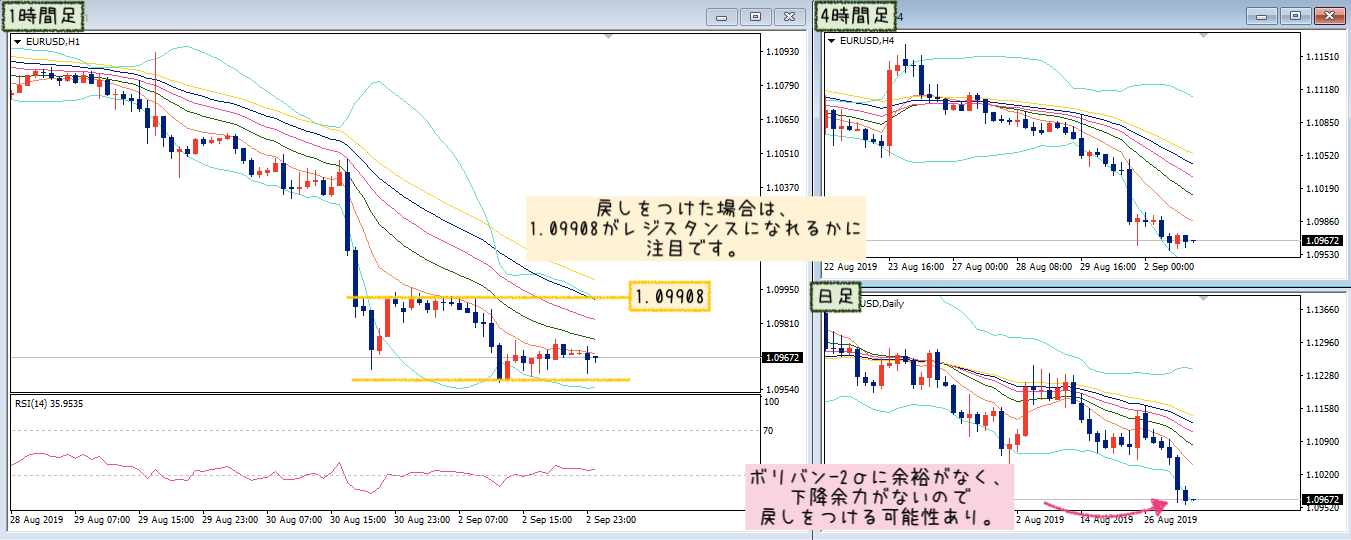Click the 1.09810 price axis value
Viewport: 1351px width, 540px height.
click(781, 323)
